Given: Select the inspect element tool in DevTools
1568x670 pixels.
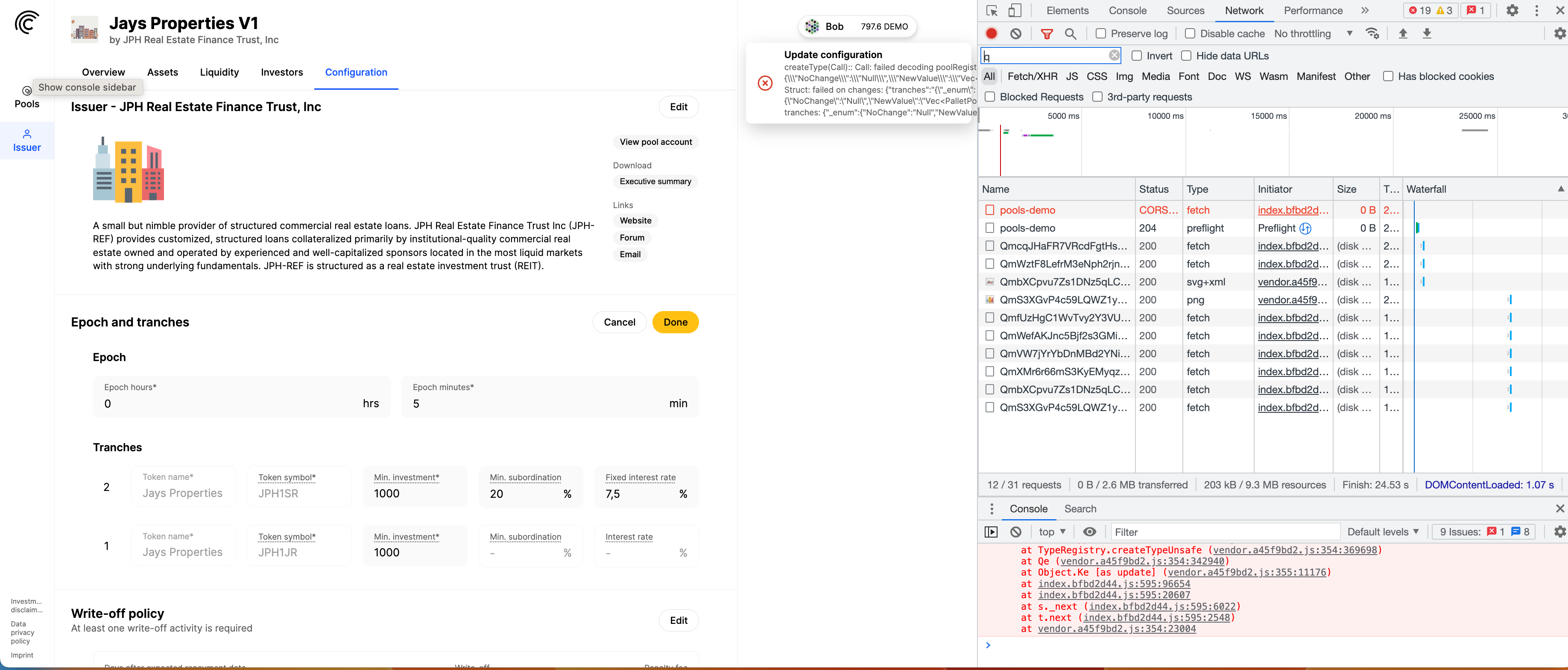Looking at the screenshot, I should 992,10.
